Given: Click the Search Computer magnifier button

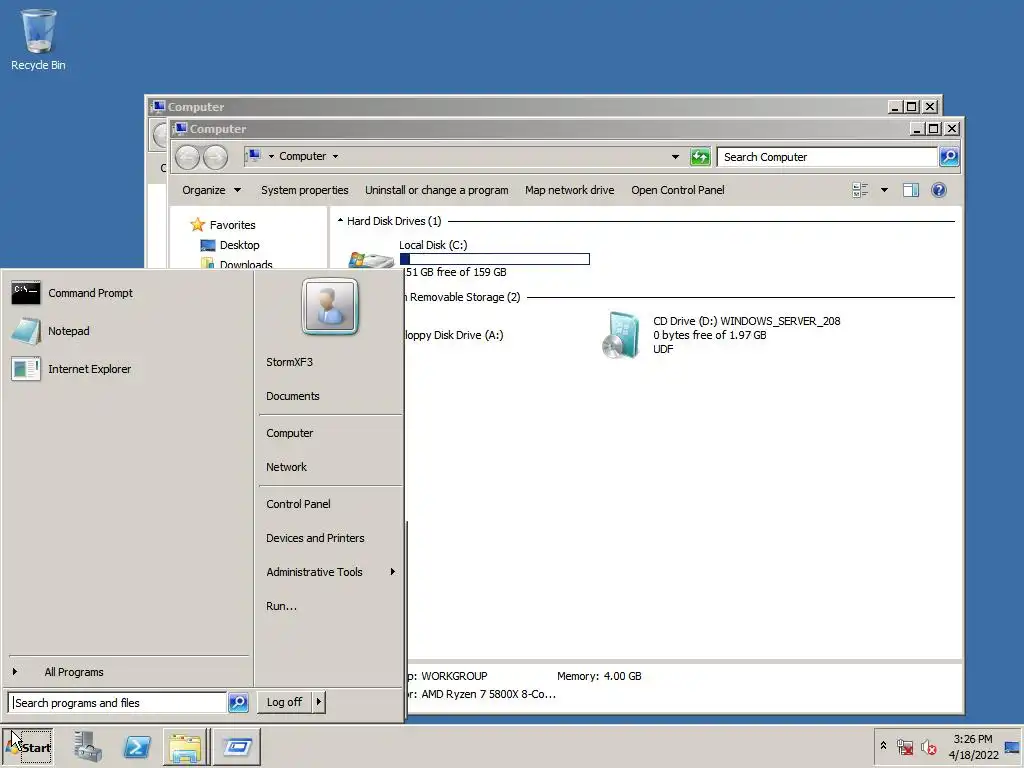Looking at the screenshot, I should click(x=949, y=157).
